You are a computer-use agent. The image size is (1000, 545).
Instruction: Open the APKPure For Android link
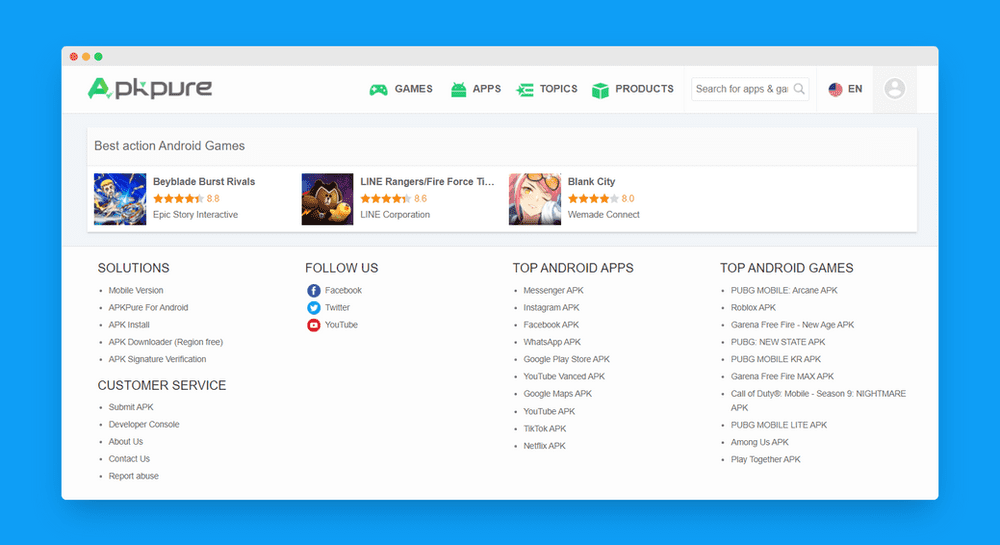point(148,307)
